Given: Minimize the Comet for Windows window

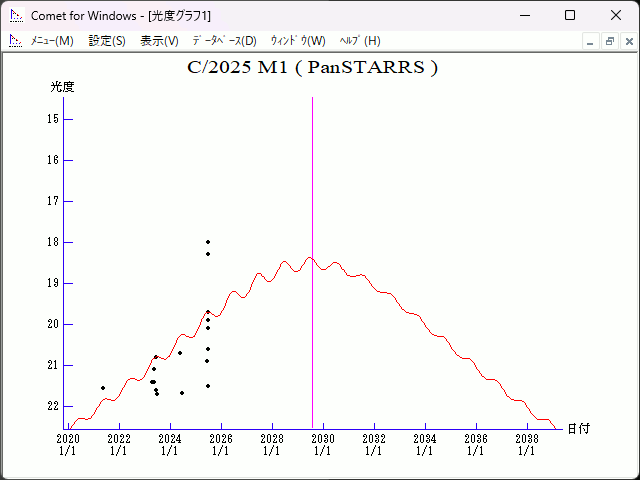Looking at the screenshot, I should 524,16.
